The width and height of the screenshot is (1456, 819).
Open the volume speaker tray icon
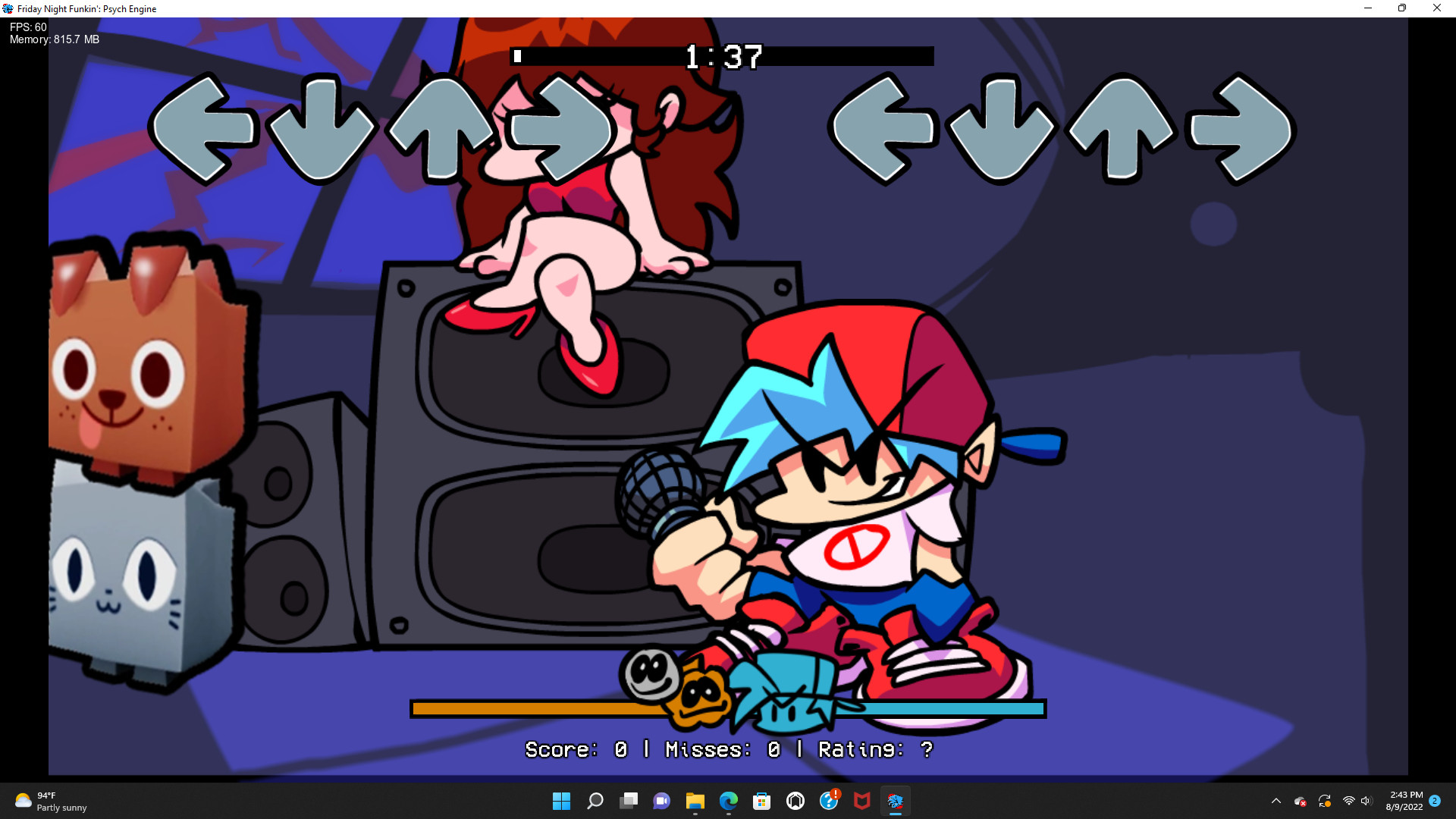point(1366,801)
